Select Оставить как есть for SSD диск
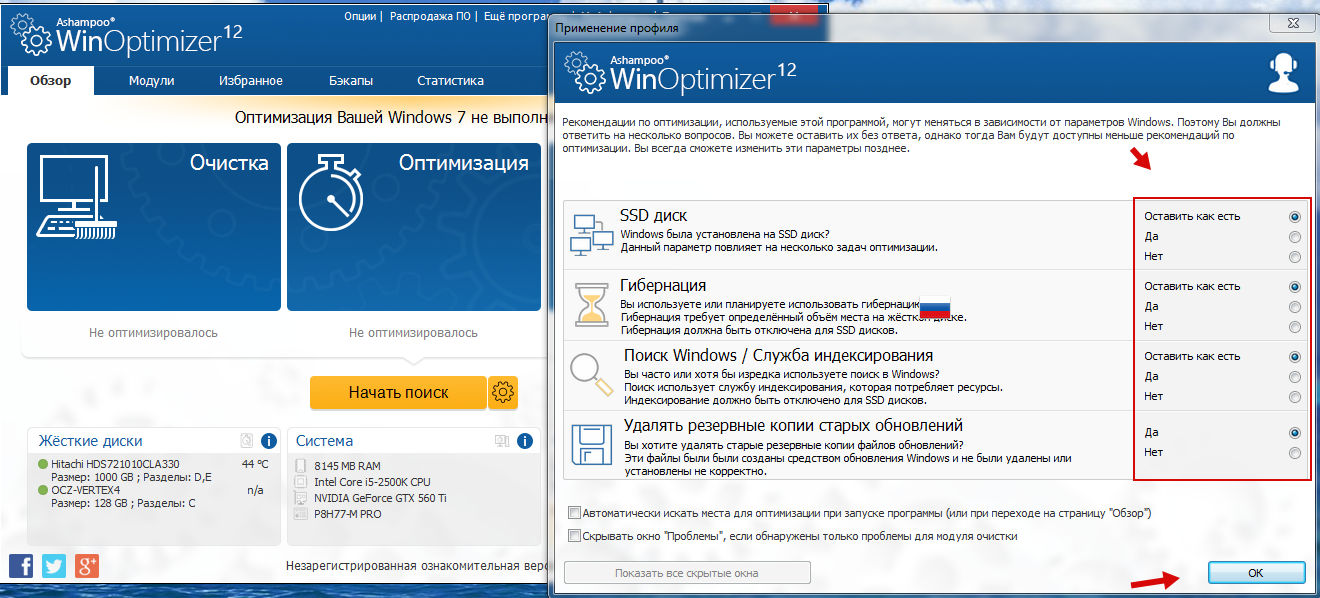This screenshot has width=1320, height=598. [1295, 217]
